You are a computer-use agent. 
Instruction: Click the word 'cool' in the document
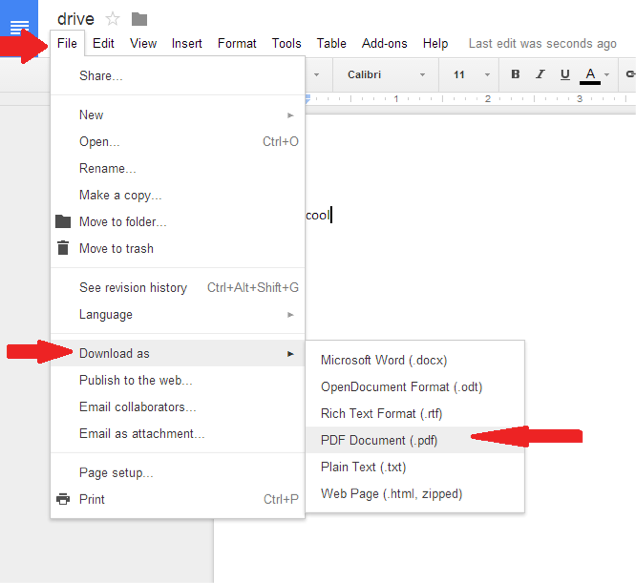318,215
